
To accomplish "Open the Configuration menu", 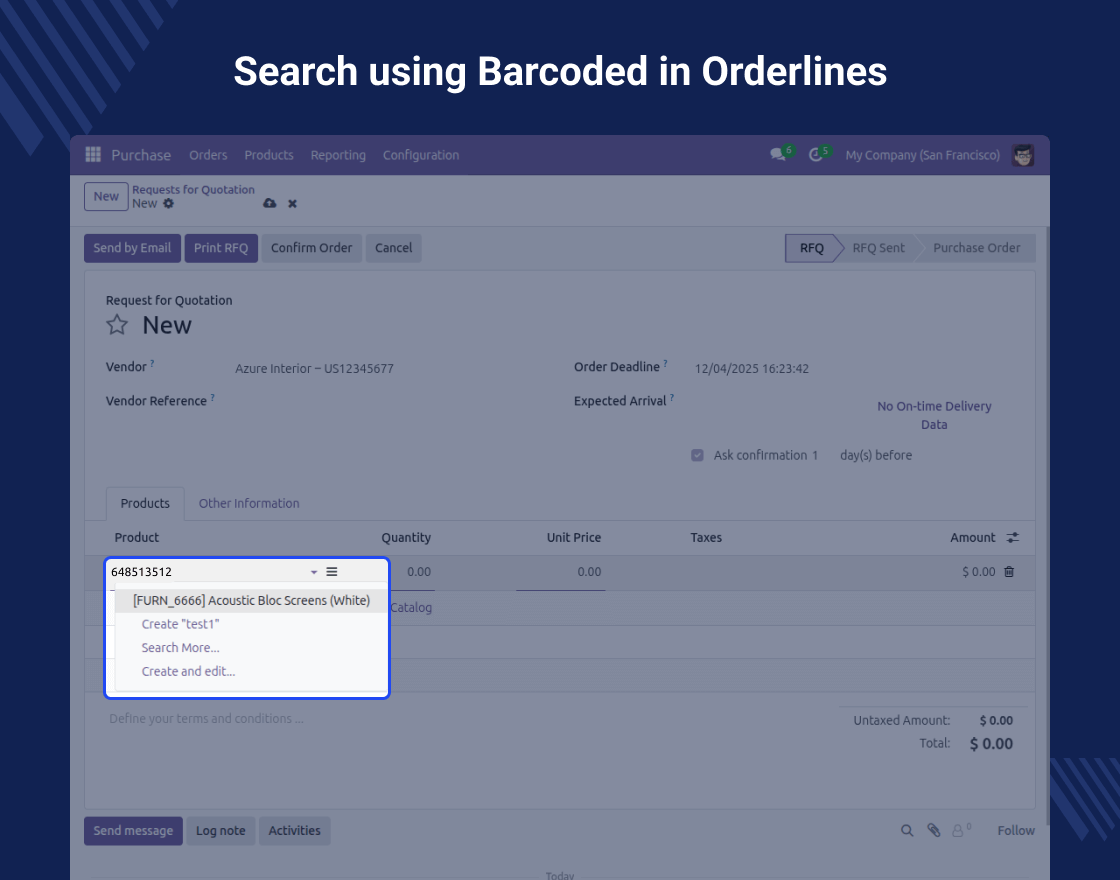I will [421, 155].
